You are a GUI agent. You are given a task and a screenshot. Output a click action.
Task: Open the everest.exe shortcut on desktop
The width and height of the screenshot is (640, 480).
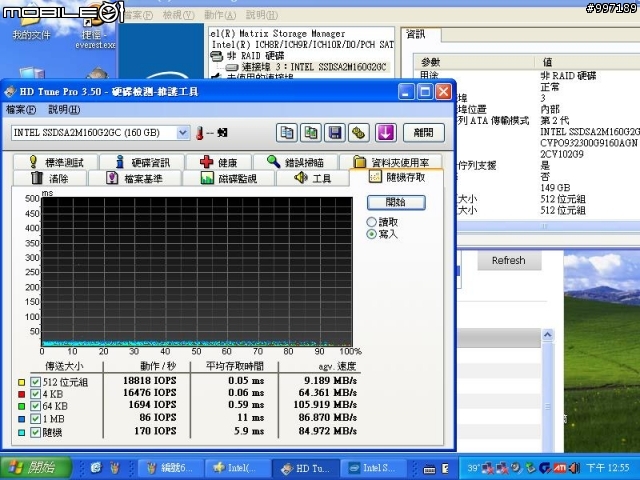(96, 31)
